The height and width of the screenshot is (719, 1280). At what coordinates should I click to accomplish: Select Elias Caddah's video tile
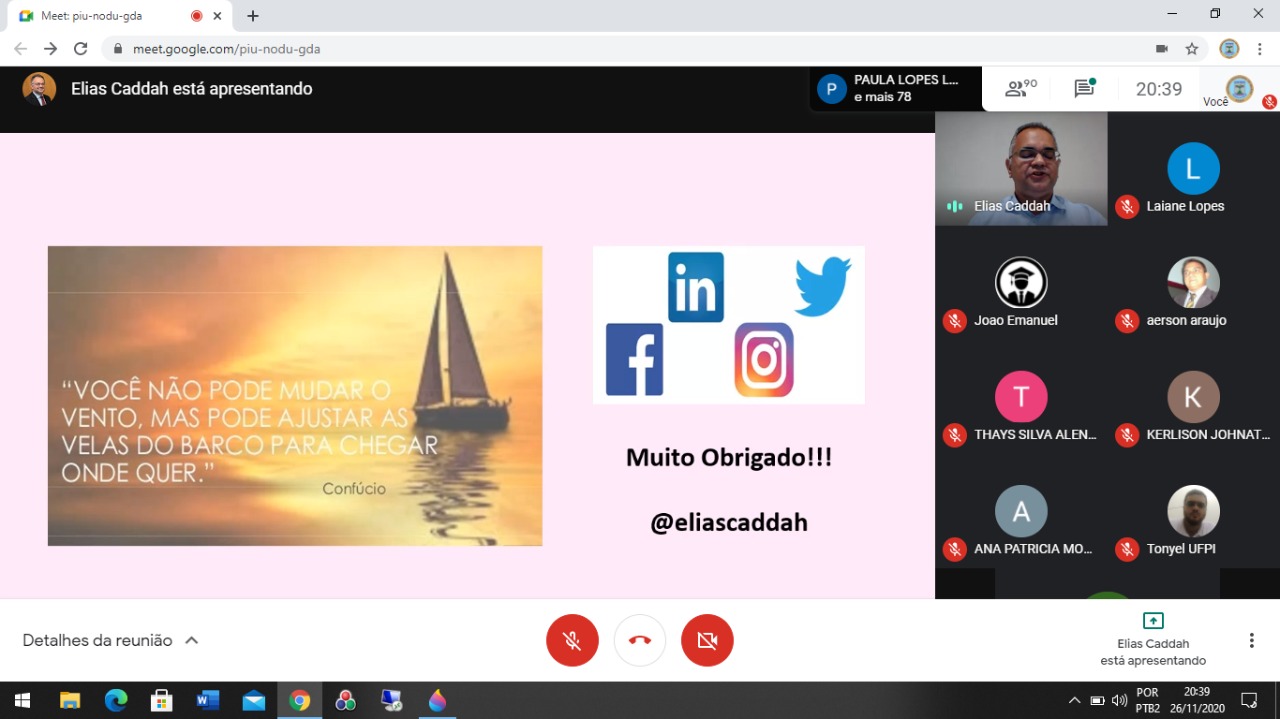point(1021,168)
